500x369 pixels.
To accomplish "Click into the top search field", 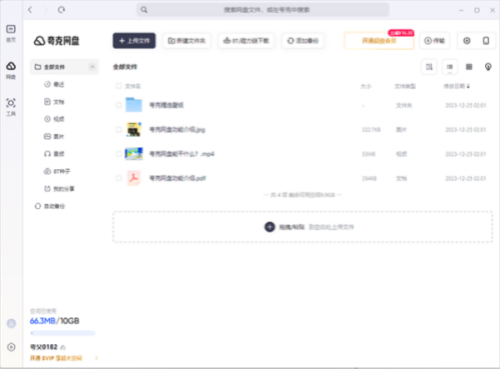I will (x=263, y=10).
